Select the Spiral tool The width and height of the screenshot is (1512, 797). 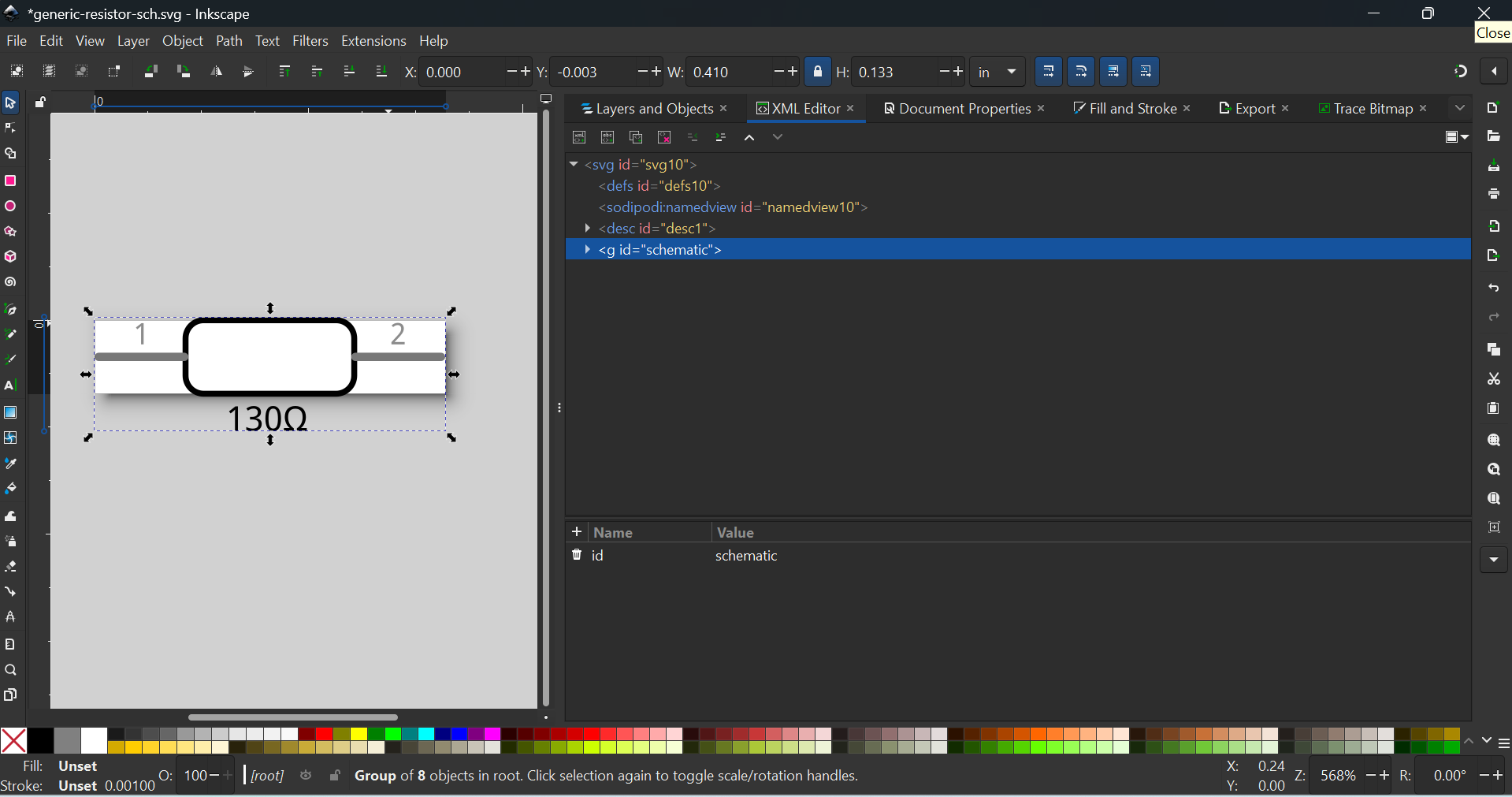point(10,282)
